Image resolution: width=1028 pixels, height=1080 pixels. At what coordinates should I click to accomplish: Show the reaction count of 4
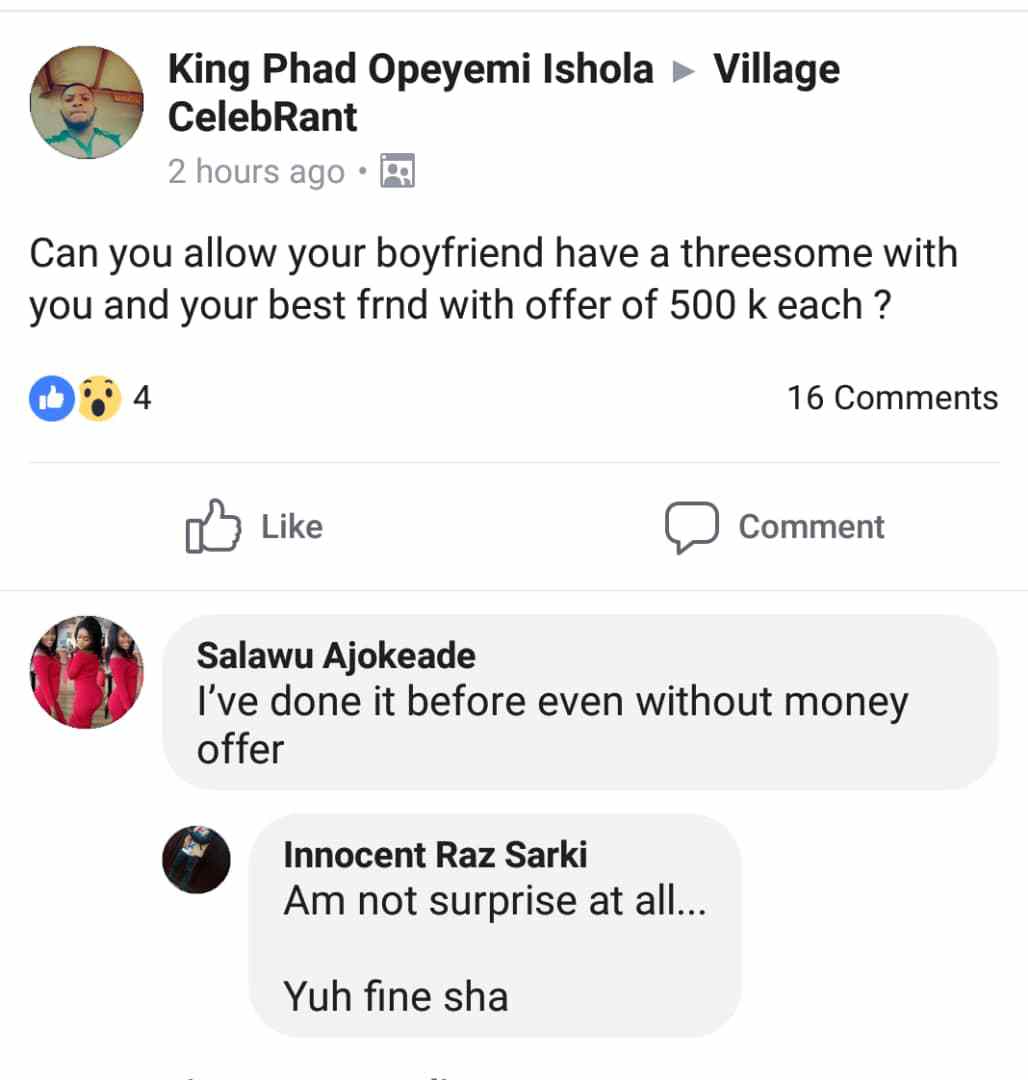pyautogui.click(x=142, y=398)
